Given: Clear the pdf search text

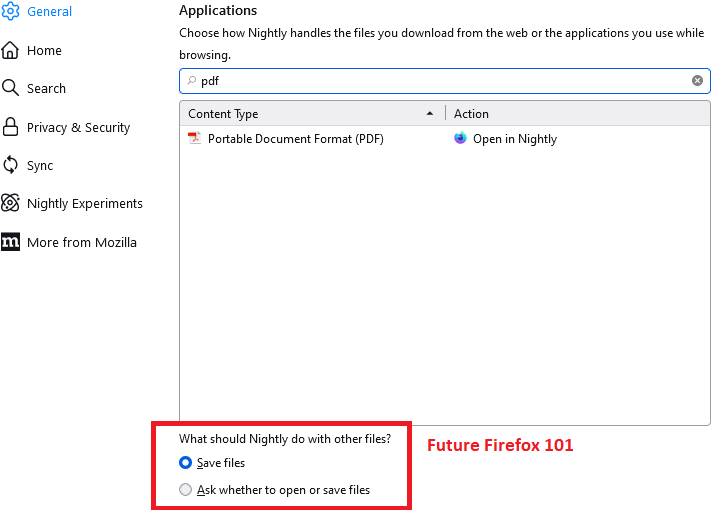Looking at the screenshot, I should pos(697,81).
